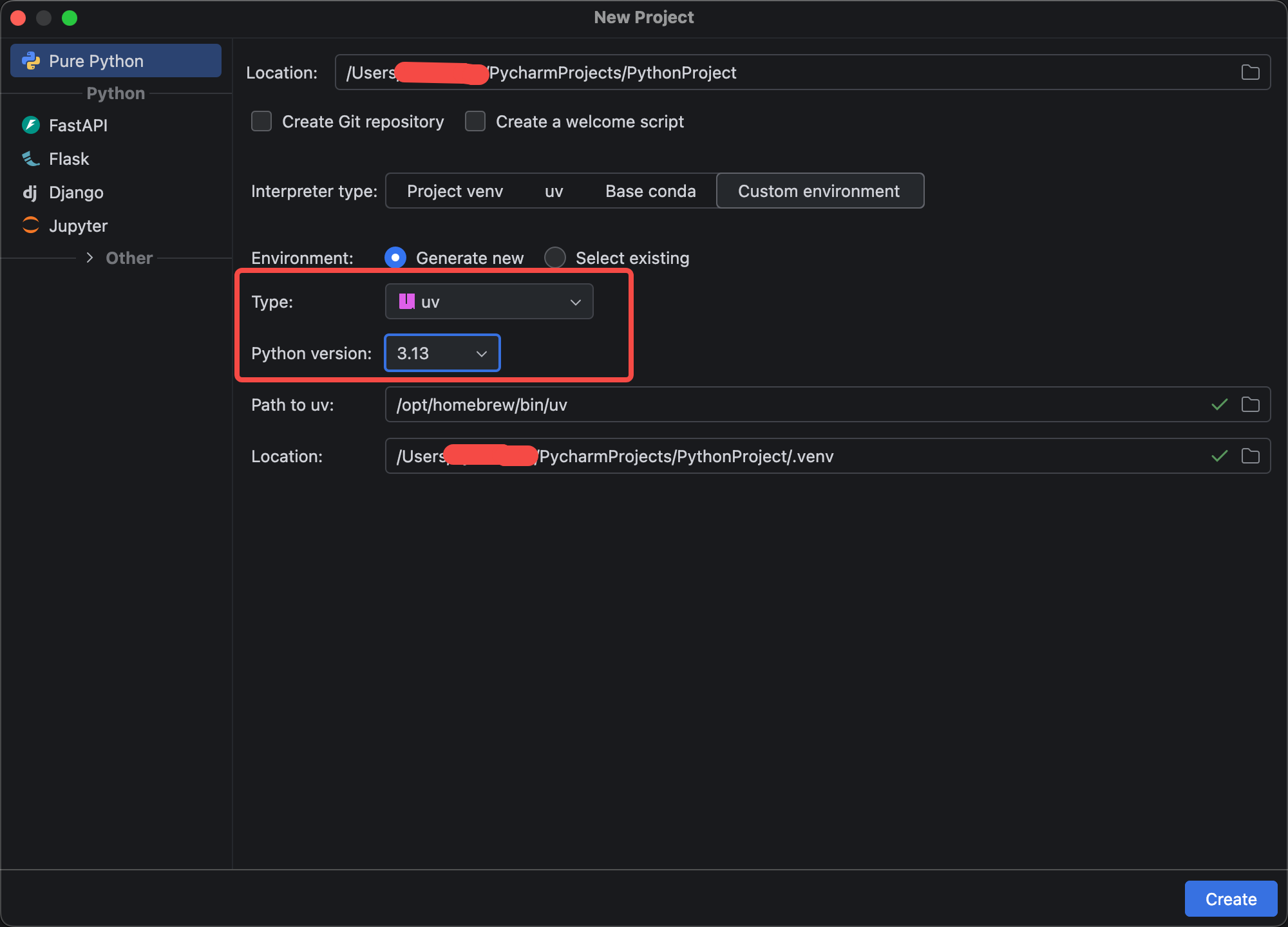Click the Jupyter orange icon
The height and width of the screenshot is (927, 1288).
[x=31, y=225]
